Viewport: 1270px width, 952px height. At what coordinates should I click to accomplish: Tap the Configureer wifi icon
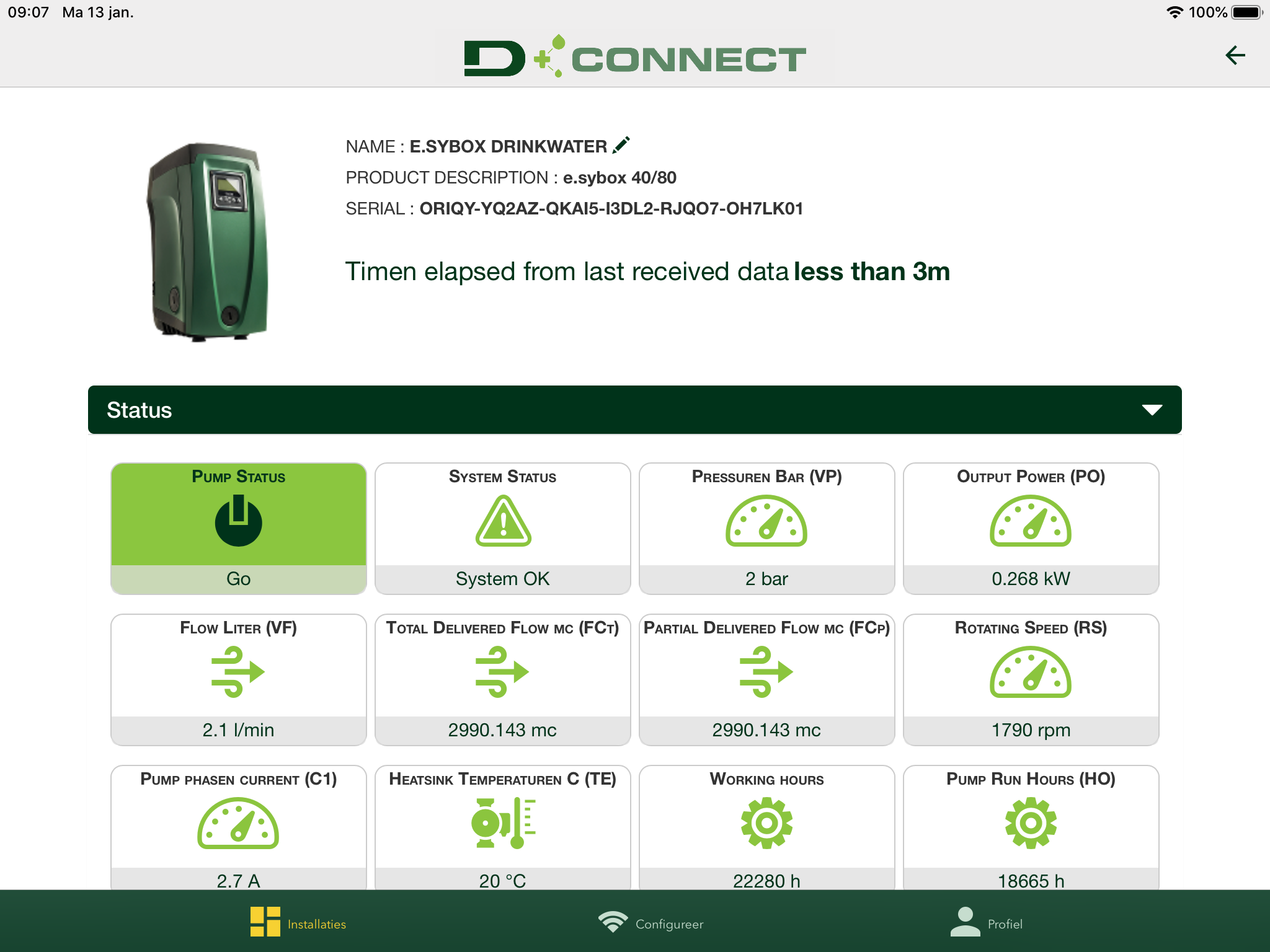click(613, 922)
